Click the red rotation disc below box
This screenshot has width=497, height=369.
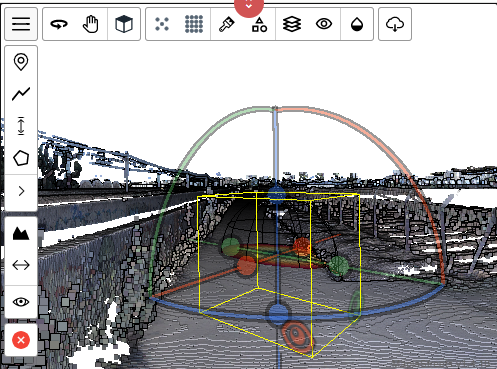click(297, 336)
